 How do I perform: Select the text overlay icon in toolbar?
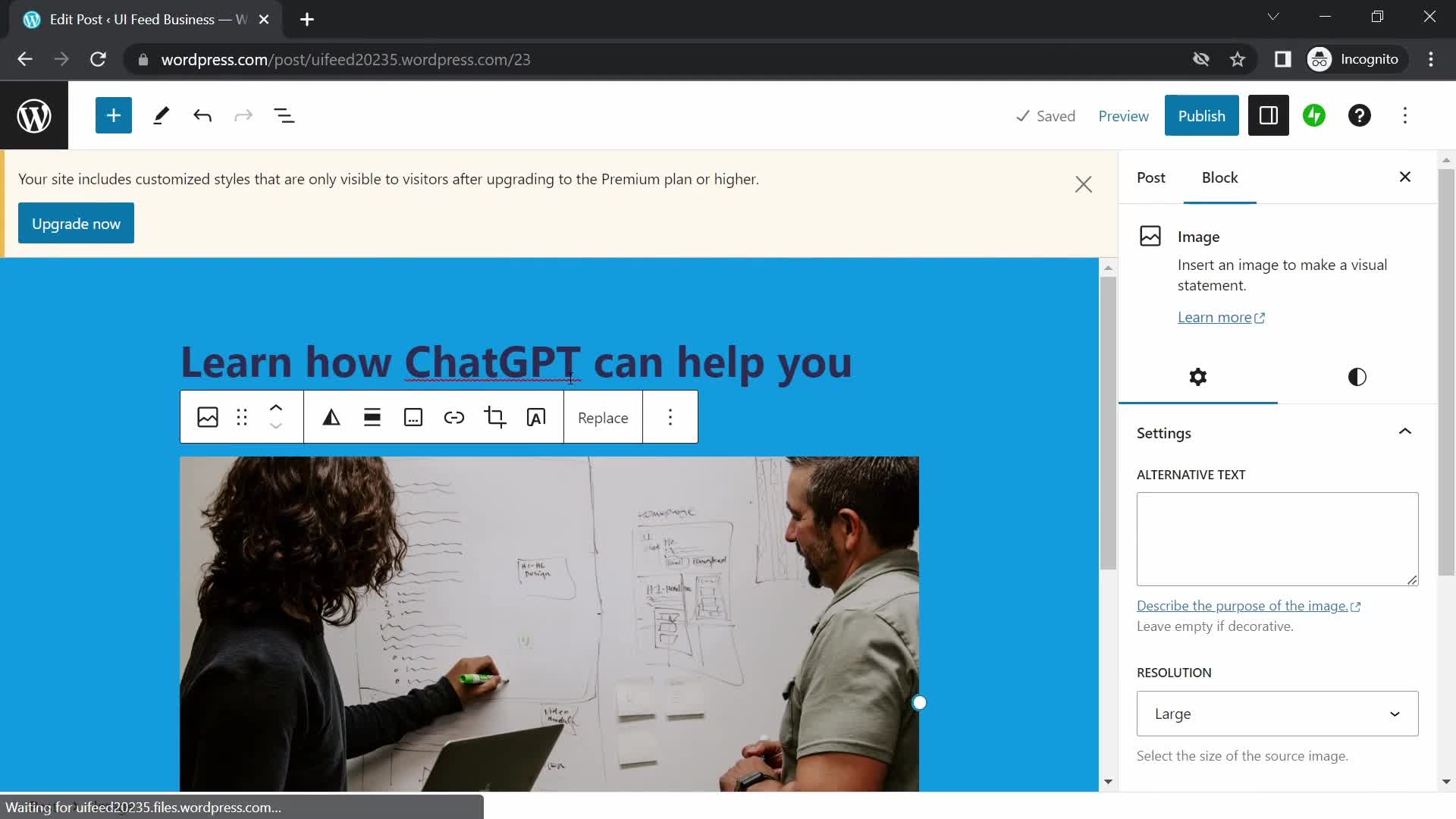click(x=536, y=418)
